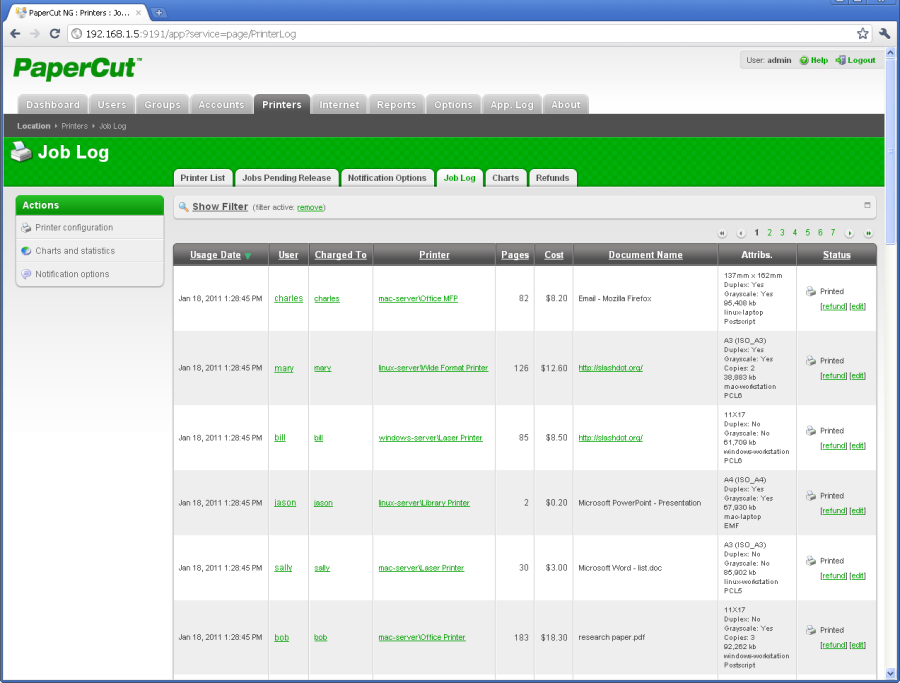Image resolution: width=900 pixels, height=683 pixels.
Task: Refund charles's Email - Mozilla Firefox job
Action: pyautogui.click(x=832, y=306)
